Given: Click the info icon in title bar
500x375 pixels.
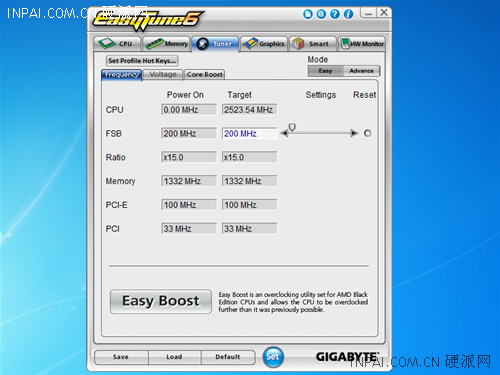Looking at the screenshot, I should click(x=348, y=14).
